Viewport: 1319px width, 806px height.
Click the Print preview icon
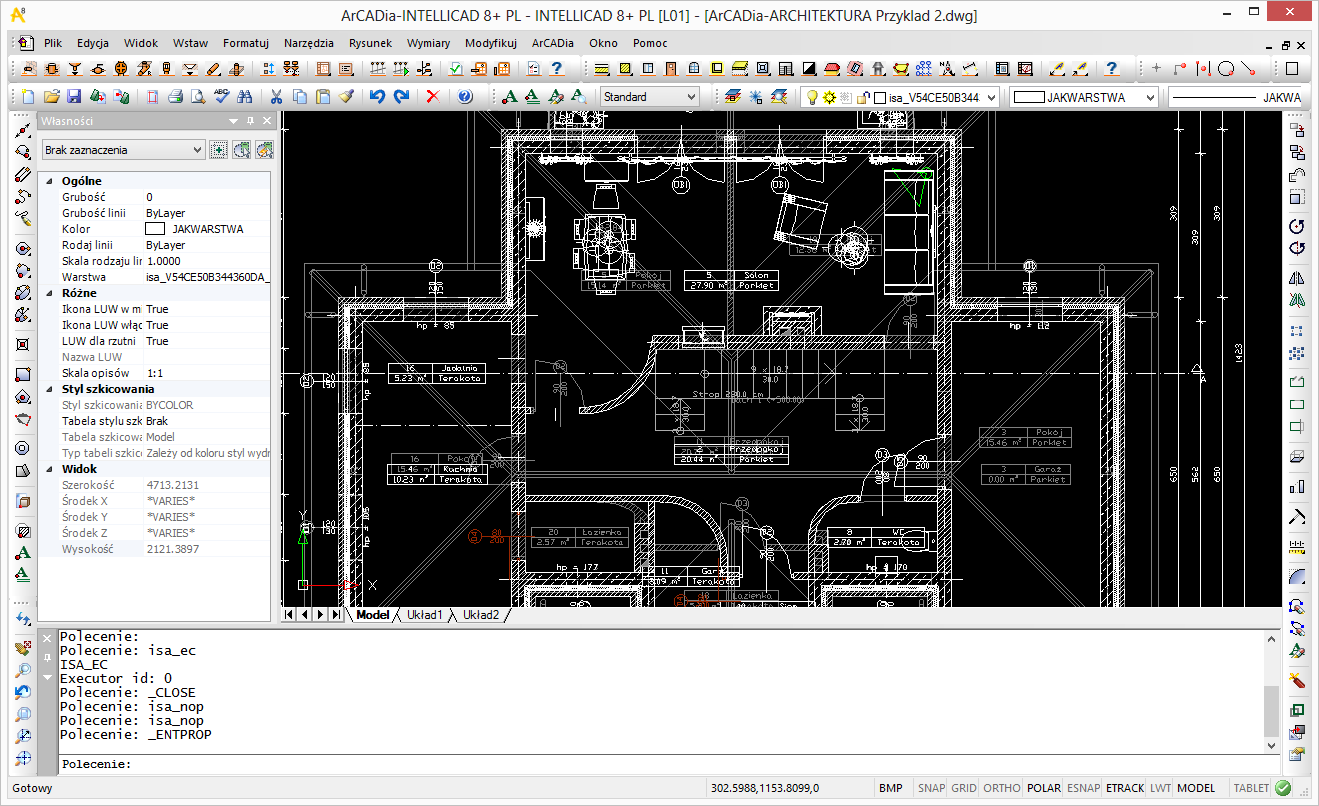click(198, 97)
